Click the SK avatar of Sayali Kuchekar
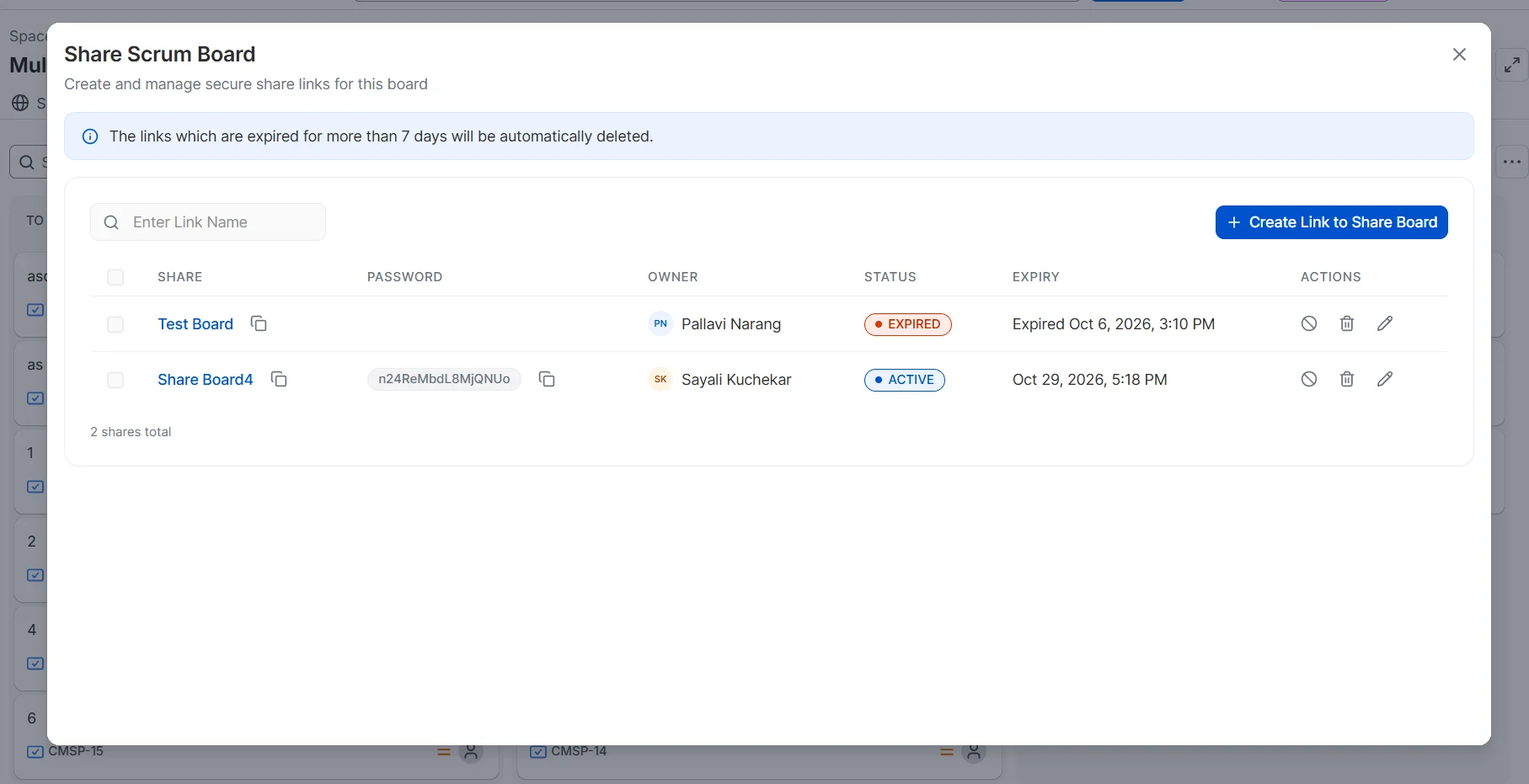 click(x=660, y=379)
